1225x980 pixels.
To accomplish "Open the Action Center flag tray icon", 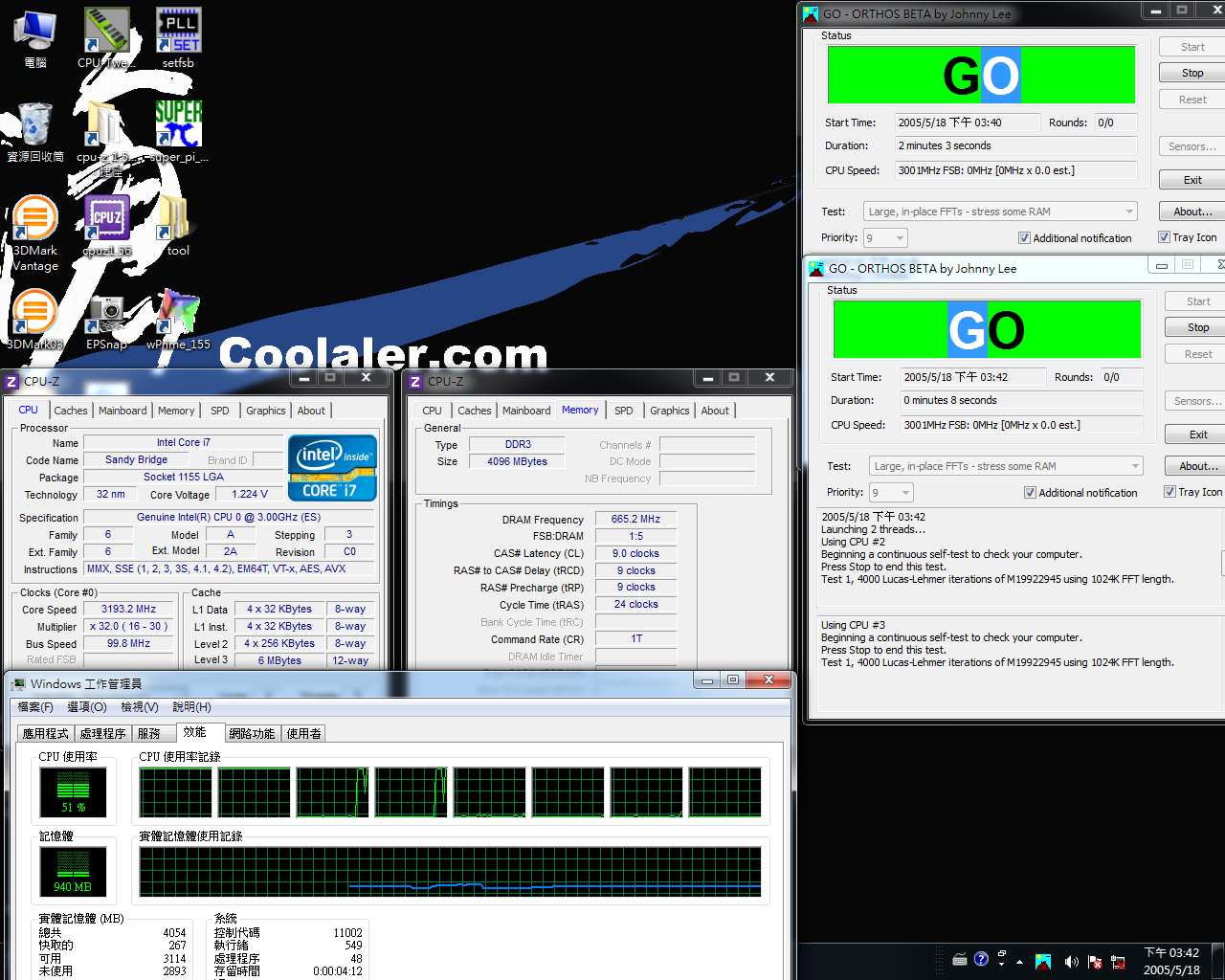I will point(1094,962).
